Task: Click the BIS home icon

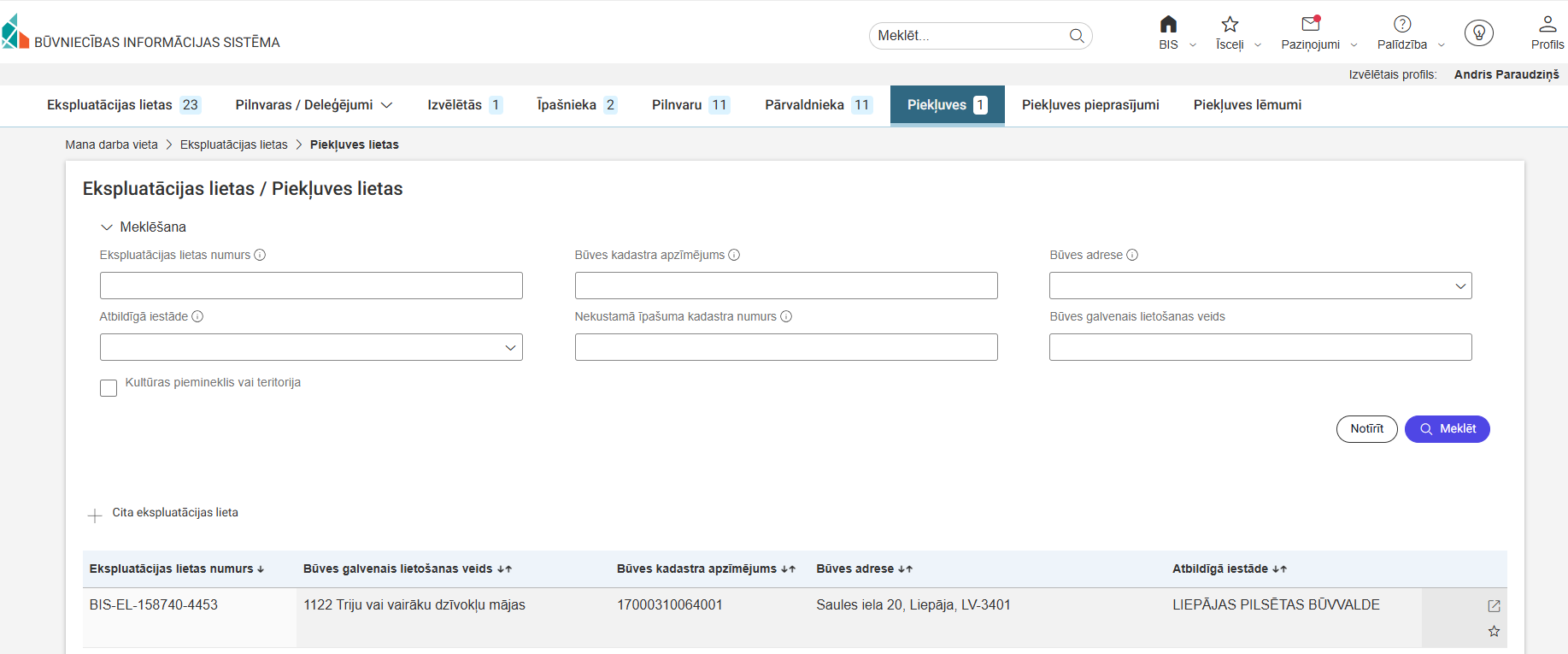Action: point(1168,25)
